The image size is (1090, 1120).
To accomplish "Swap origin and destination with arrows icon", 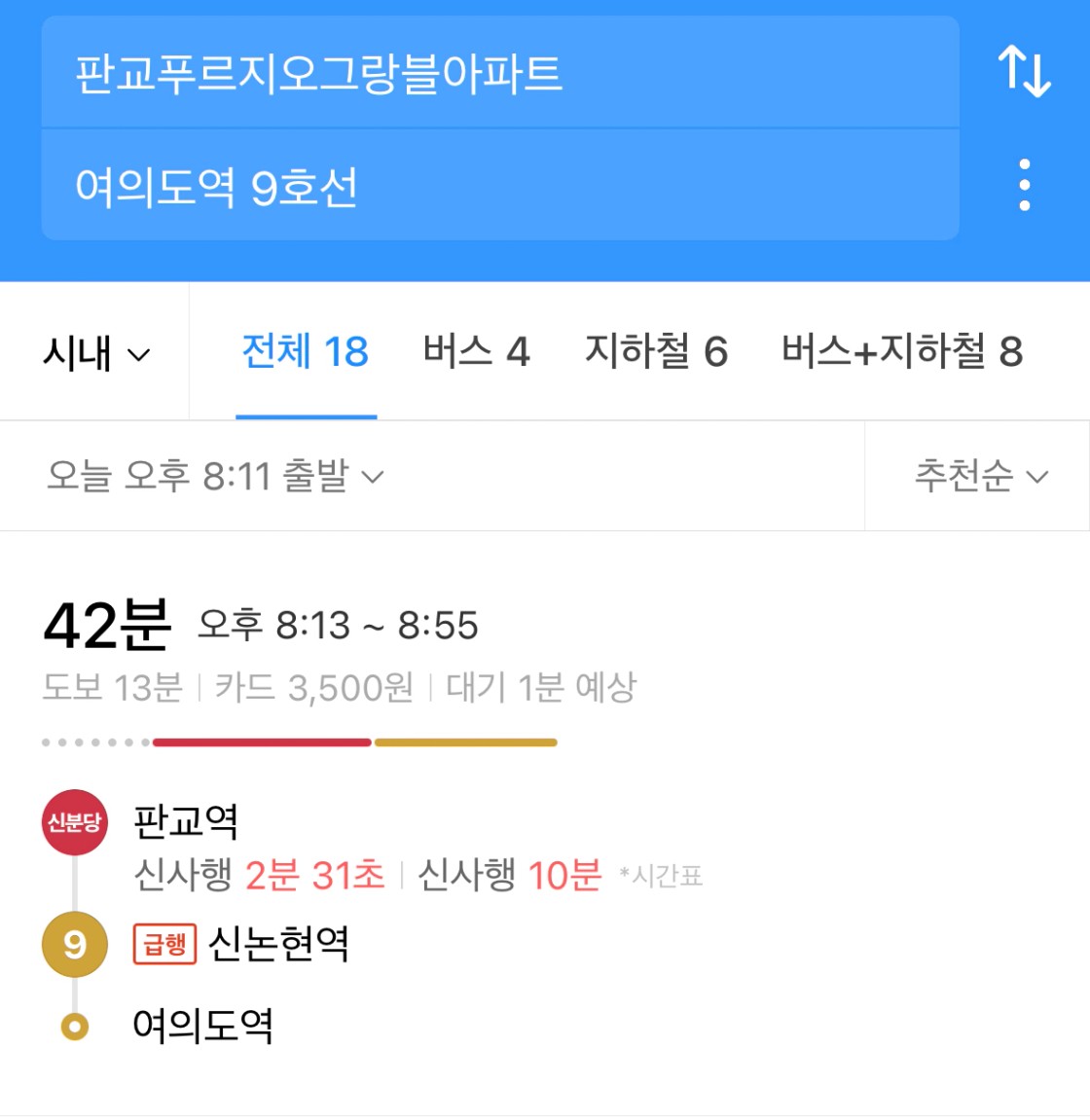I will click(x=1024, y=71).
